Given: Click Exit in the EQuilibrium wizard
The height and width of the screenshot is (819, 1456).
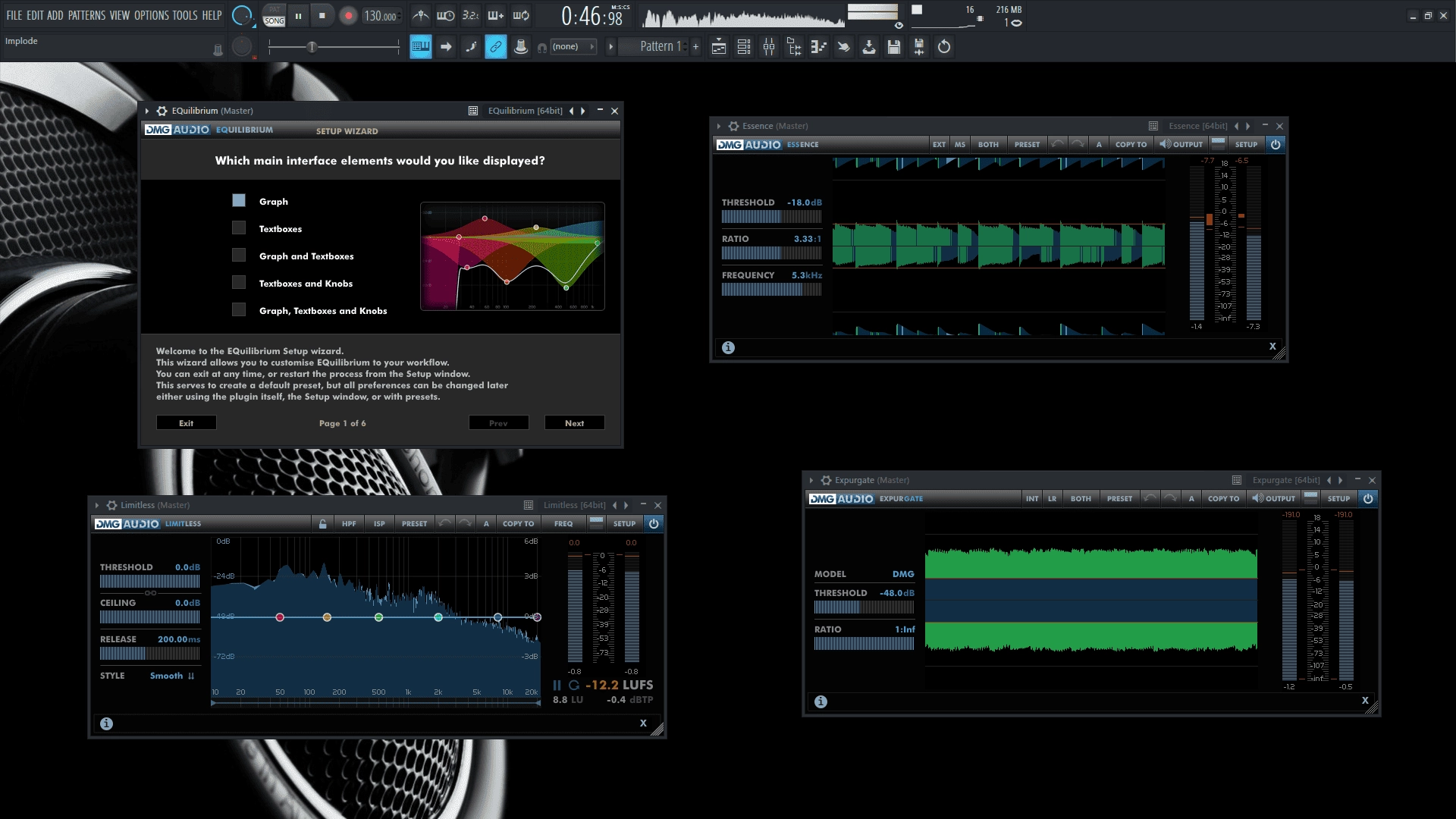Looking at the screenshot, I should click(x=186, y=422).
